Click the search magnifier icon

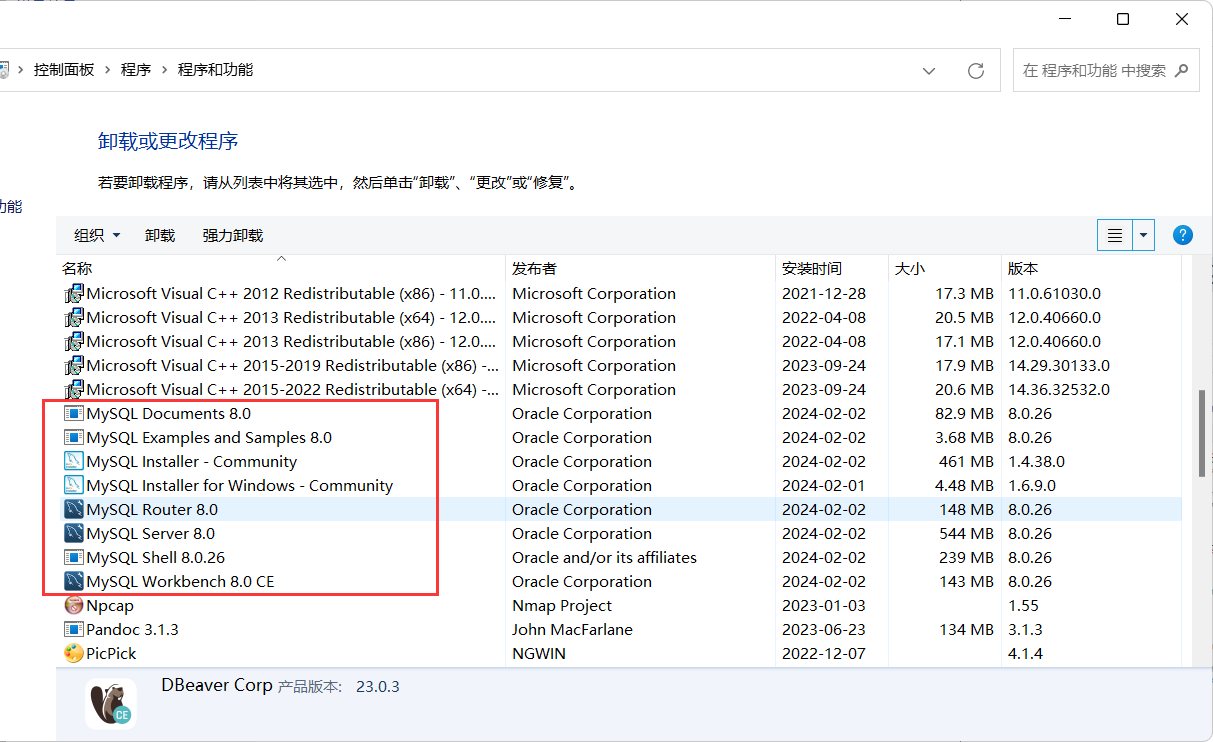coord(1181,71)
